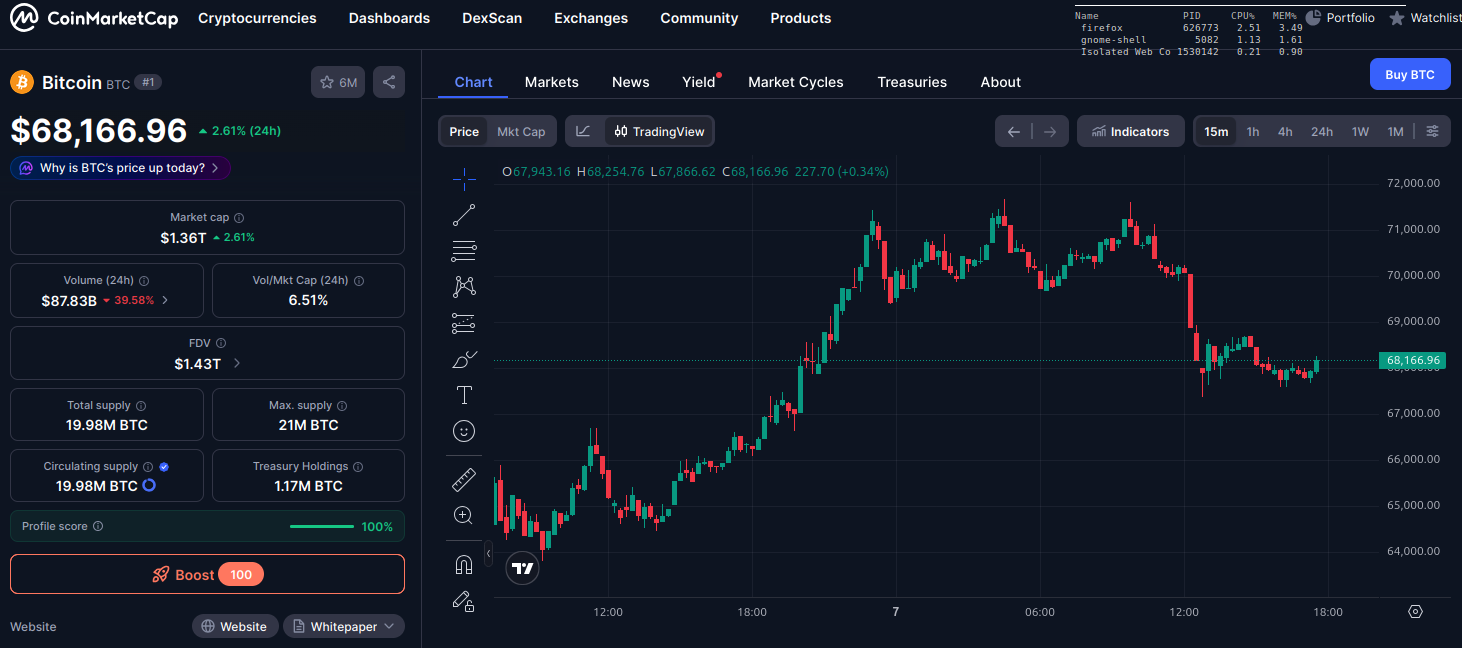Click the ruler measure tool
The width and height of the screenshot is (1462, 648).
(464, 480)
